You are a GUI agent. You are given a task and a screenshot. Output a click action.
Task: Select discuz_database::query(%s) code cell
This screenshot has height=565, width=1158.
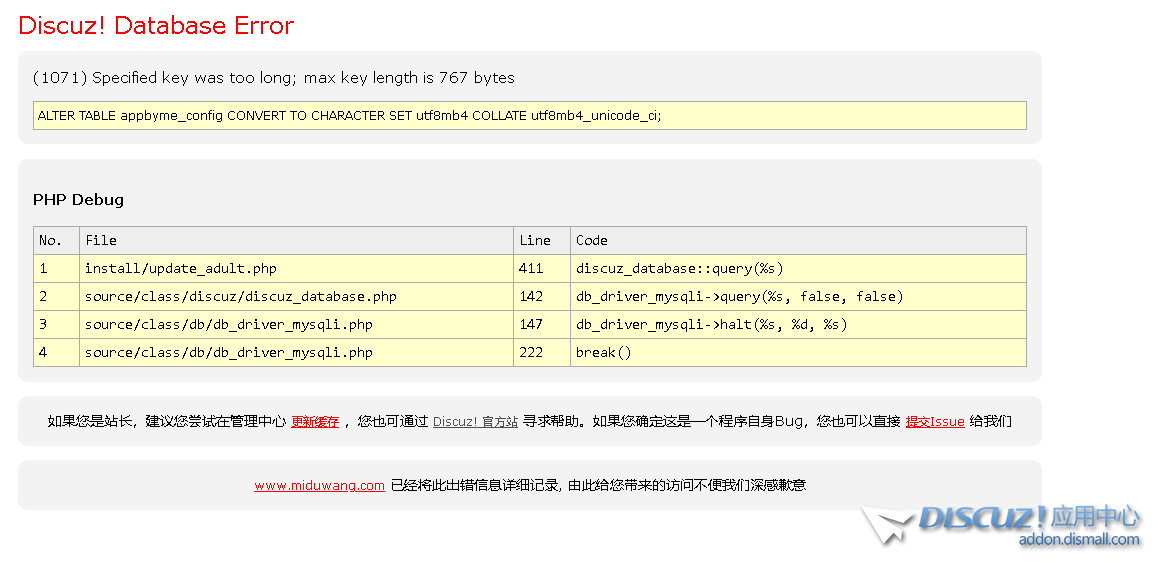pos(798,269)
